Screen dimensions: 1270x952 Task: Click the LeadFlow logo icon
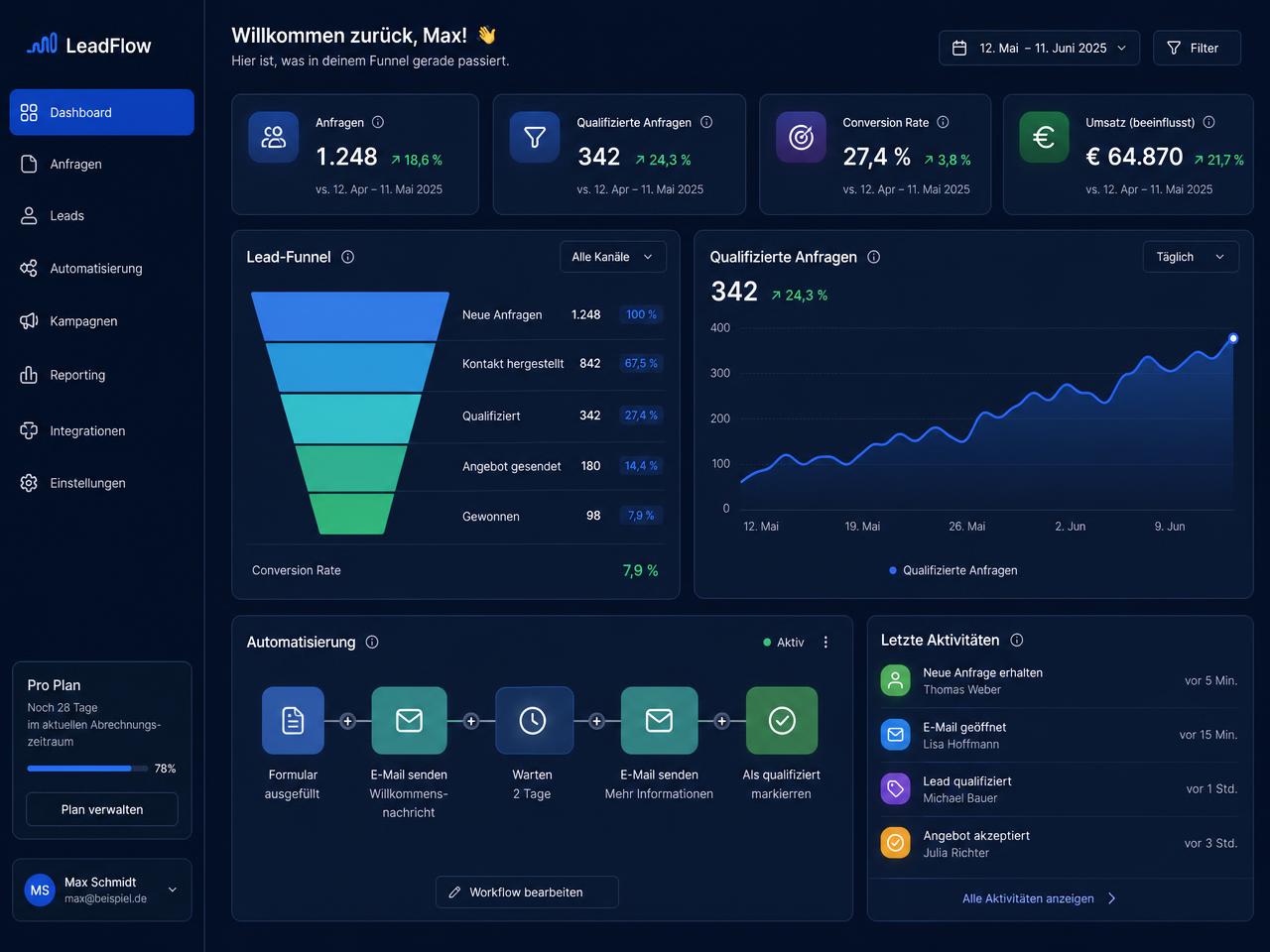point(42,45)
